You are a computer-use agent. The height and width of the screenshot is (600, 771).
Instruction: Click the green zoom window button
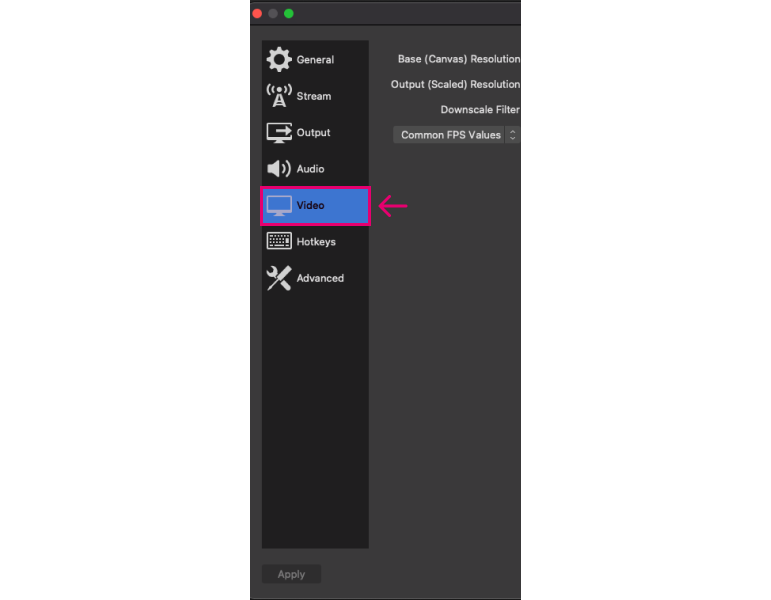click(x=289, y=13)
